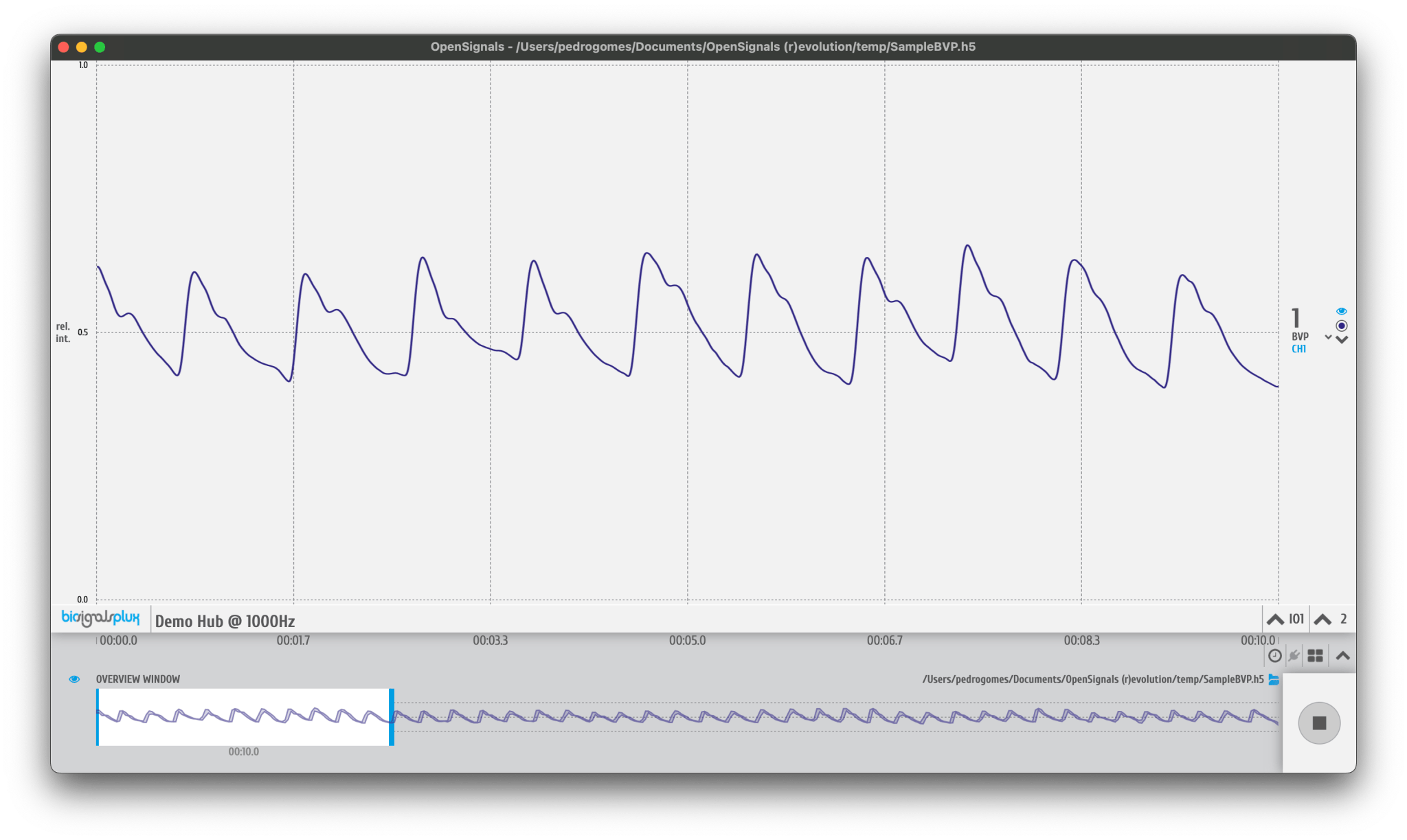
Task: Toggle the Overview Window eye icon
Action: pyautogui.click(x=76, y=679)
